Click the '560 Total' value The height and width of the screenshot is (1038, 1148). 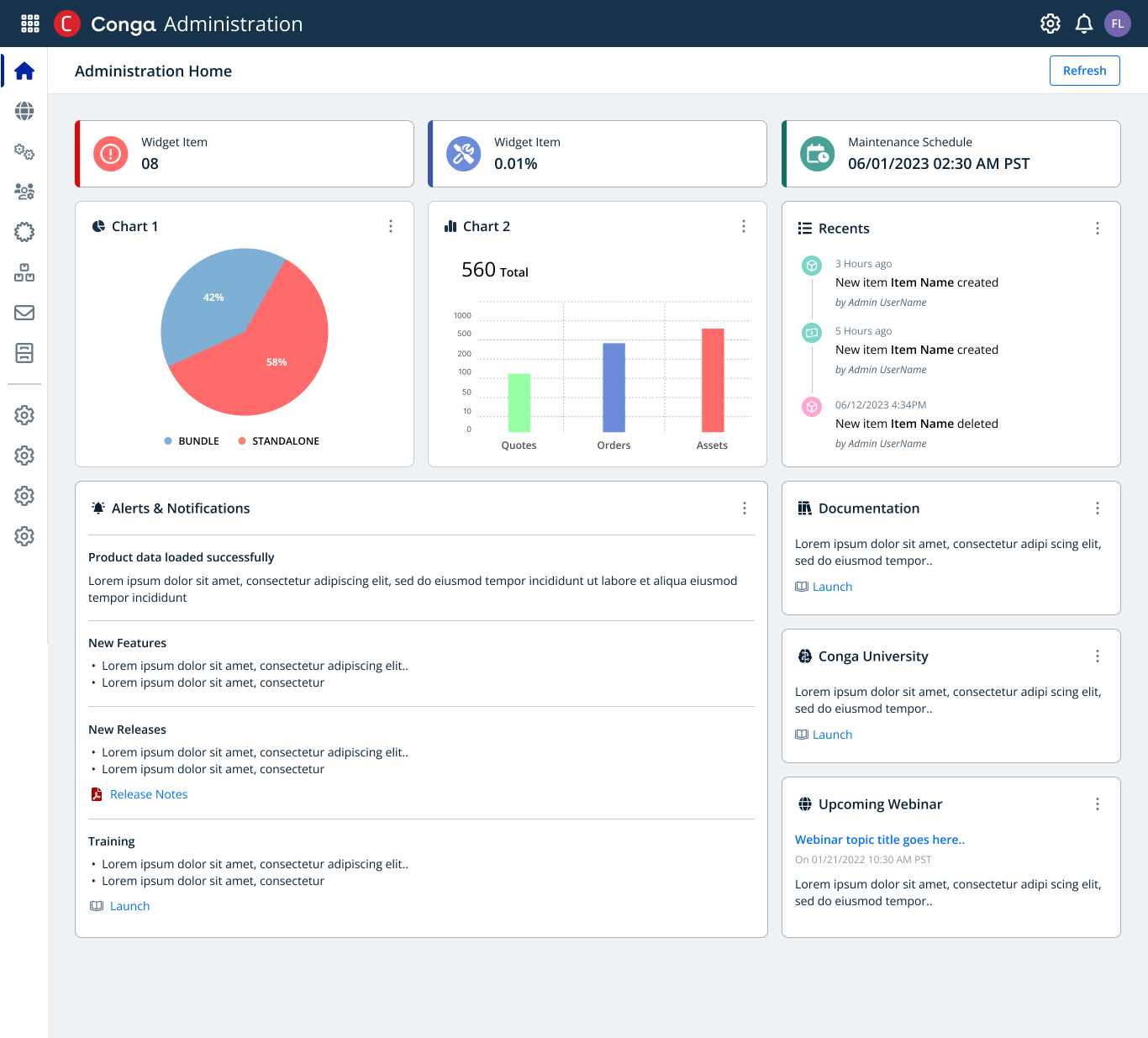pyautogui.click(x=495, y=270)
